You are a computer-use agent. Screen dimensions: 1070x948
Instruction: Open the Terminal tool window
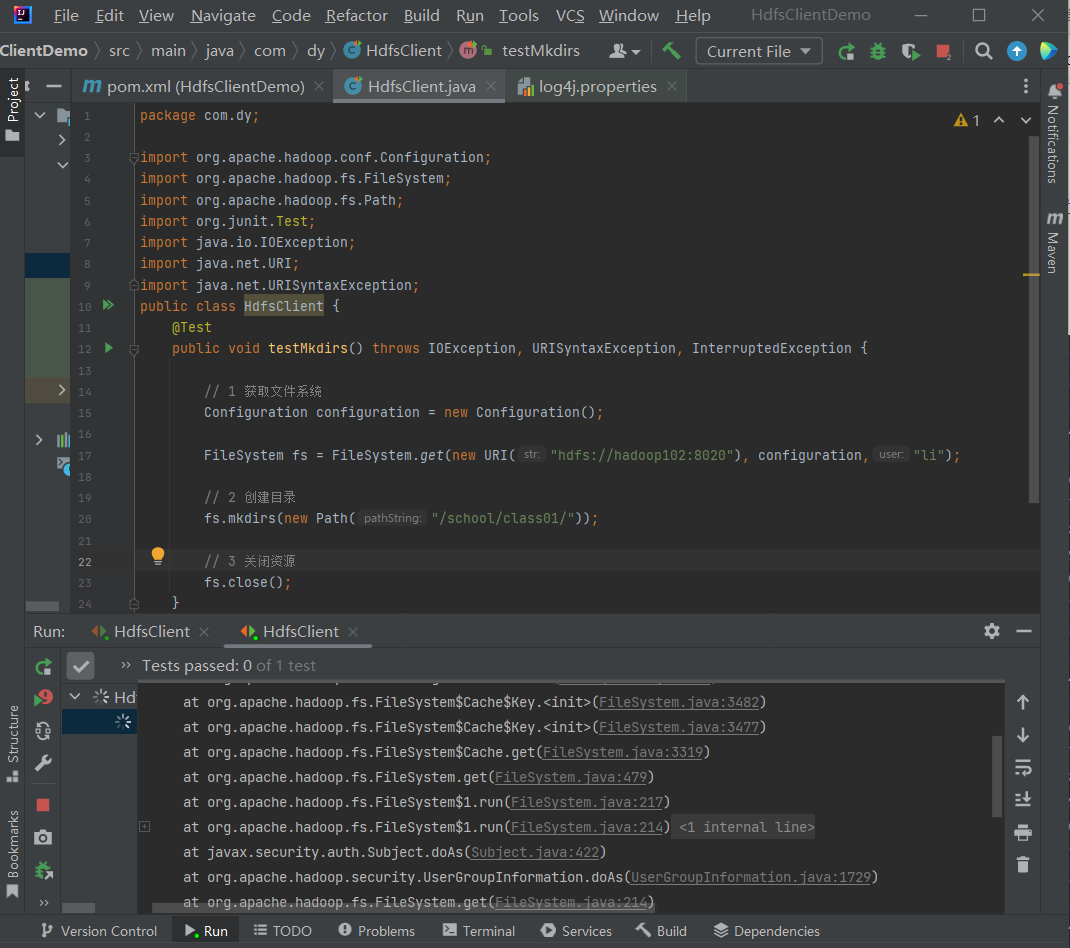tap(479, 931)
